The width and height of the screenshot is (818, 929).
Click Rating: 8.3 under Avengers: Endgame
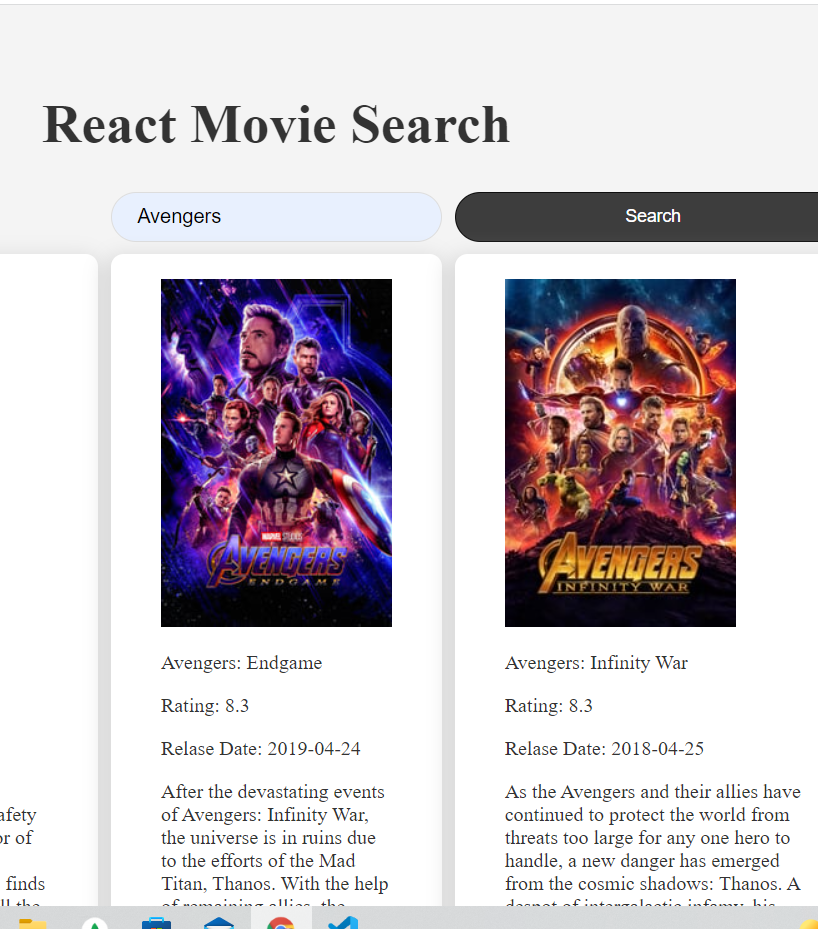pos(205,706)
